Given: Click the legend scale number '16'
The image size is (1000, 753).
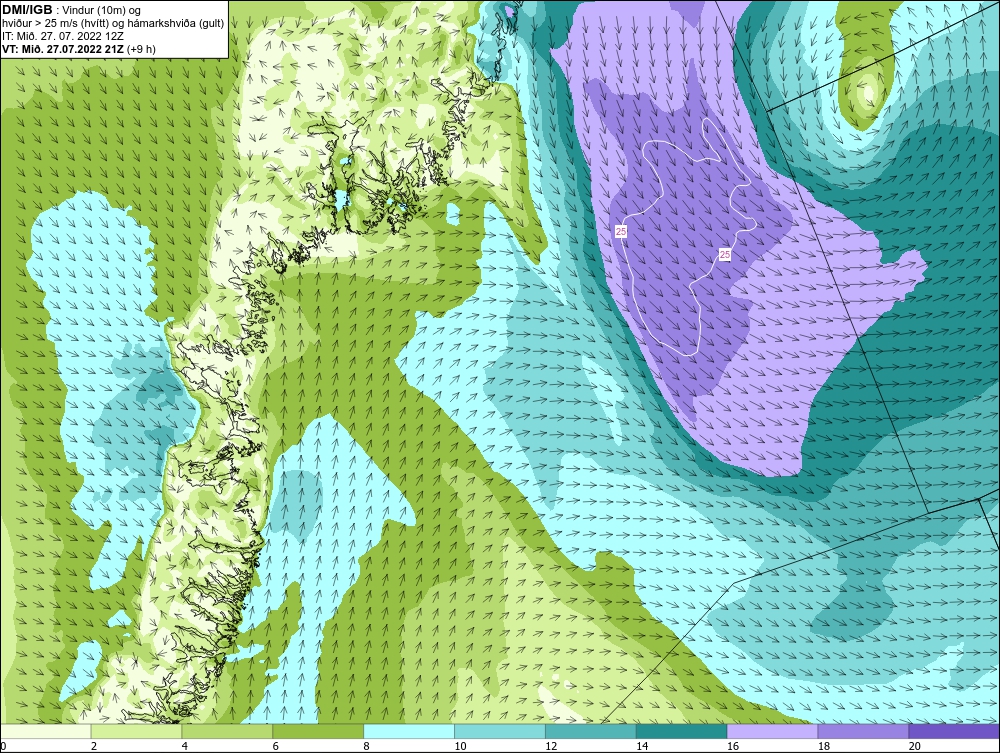Looking at the screenshot, I should coord(733,746).
